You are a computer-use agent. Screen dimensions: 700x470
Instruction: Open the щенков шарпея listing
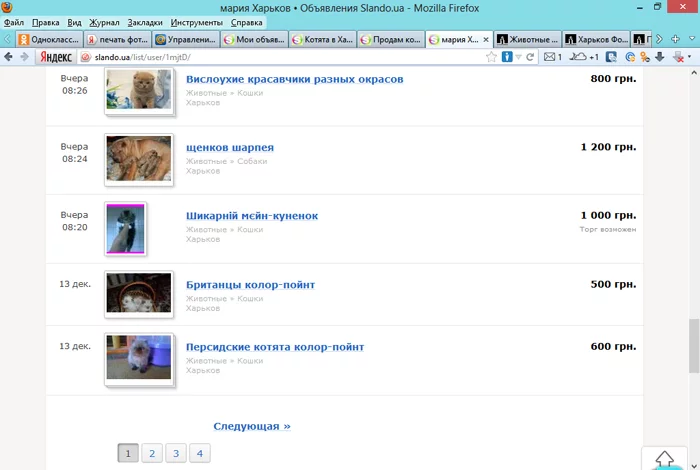tap(230, 147)
